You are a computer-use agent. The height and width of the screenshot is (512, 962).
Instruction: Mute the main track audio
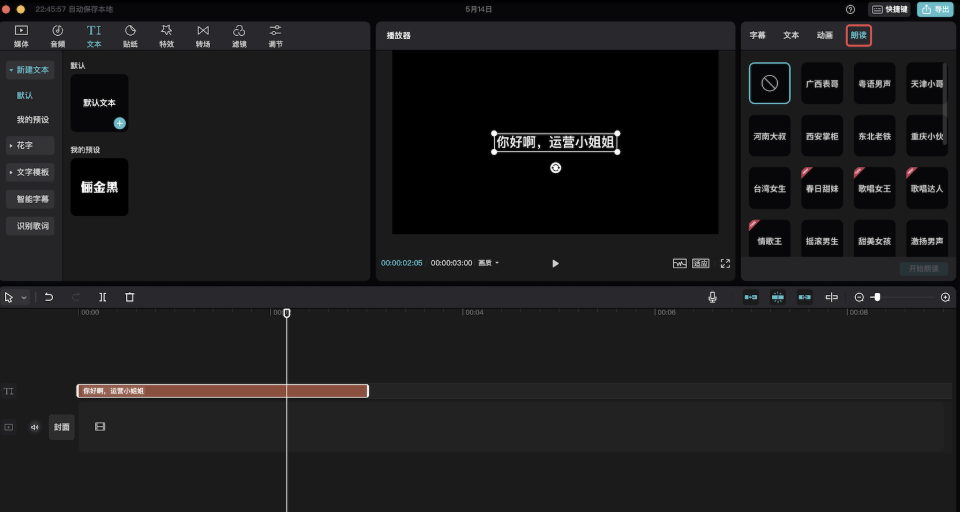point(35,427)
